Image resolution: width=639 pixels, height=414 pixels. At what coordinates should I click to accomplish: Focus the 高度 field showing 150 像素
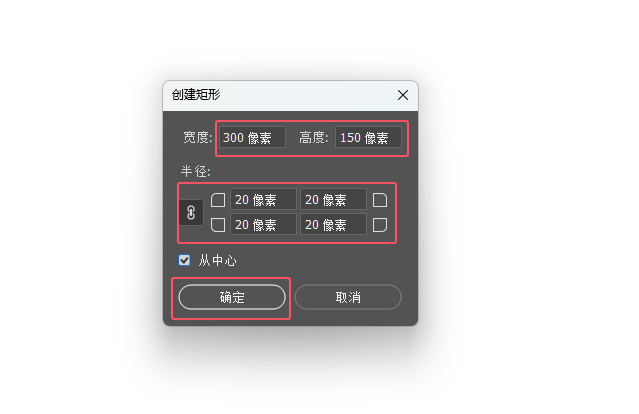point(368,137)
